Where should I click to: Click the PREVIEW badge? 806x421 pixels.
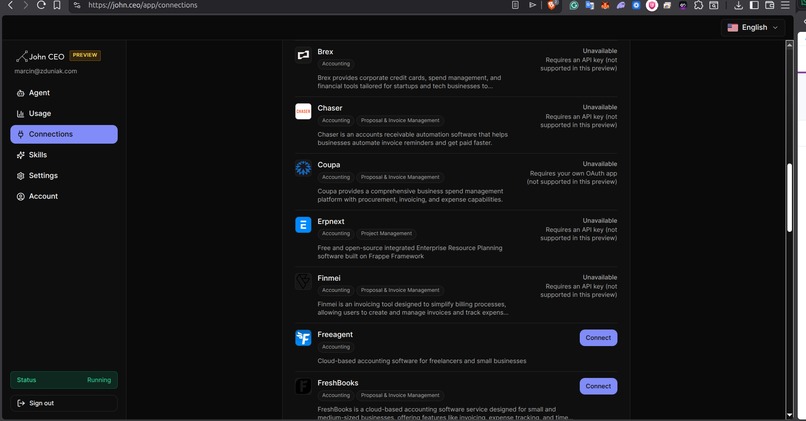pos(85,55)
